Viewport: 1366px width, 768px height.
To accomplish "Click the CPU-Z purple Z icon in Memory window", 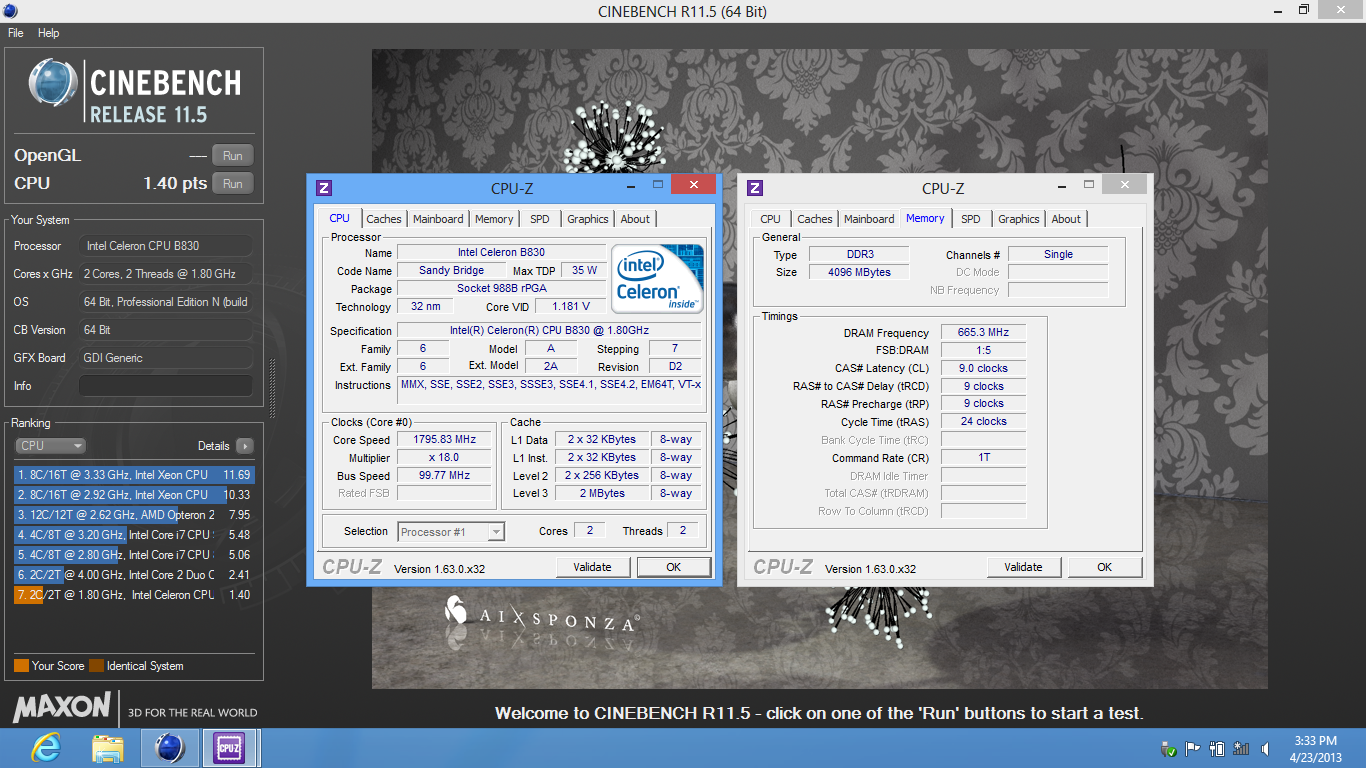I will (755, 188).
